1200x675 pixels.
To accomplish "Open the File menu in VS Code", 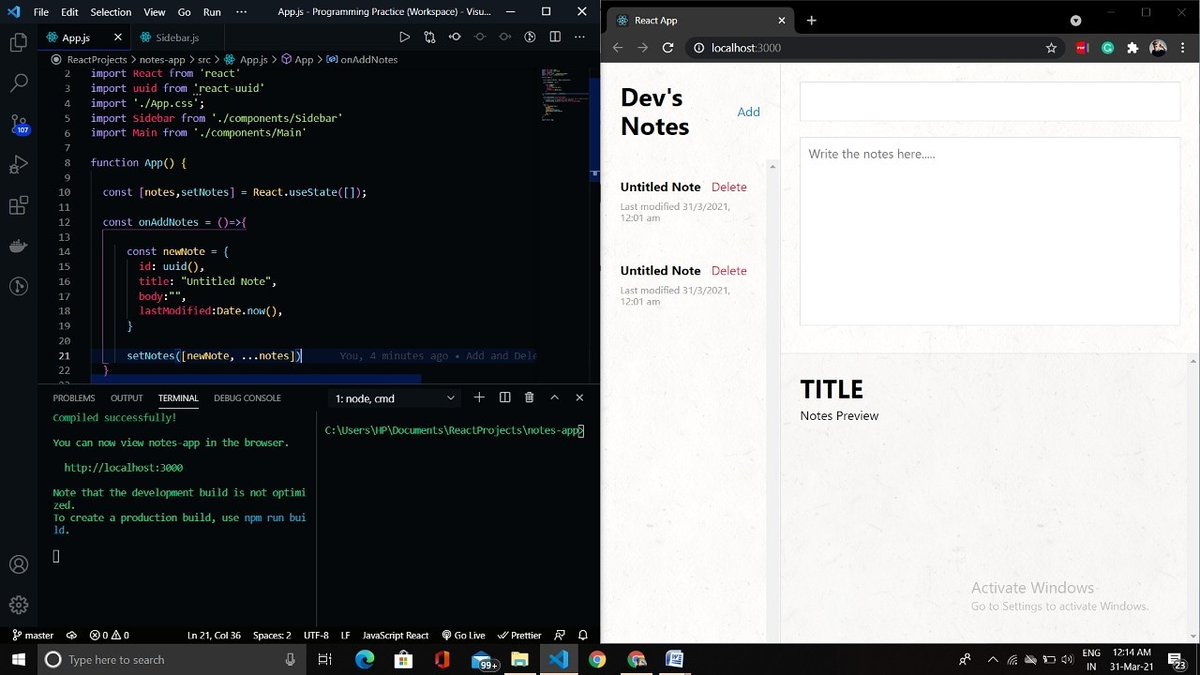I will point(41,12).
